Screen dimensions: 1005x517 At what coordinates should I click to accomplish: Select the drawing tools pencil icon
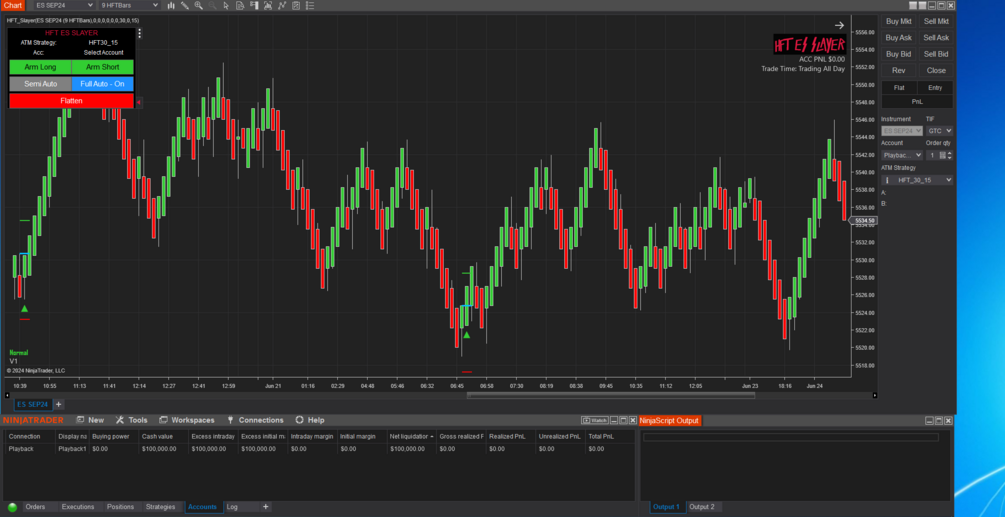185,6
